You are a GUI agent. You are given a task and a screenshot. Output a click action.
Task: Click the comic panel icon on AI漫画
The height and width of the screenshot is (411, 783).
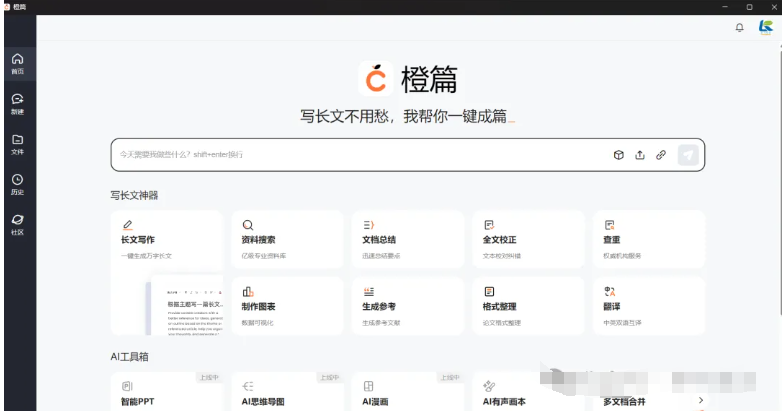tap(369, 386)
